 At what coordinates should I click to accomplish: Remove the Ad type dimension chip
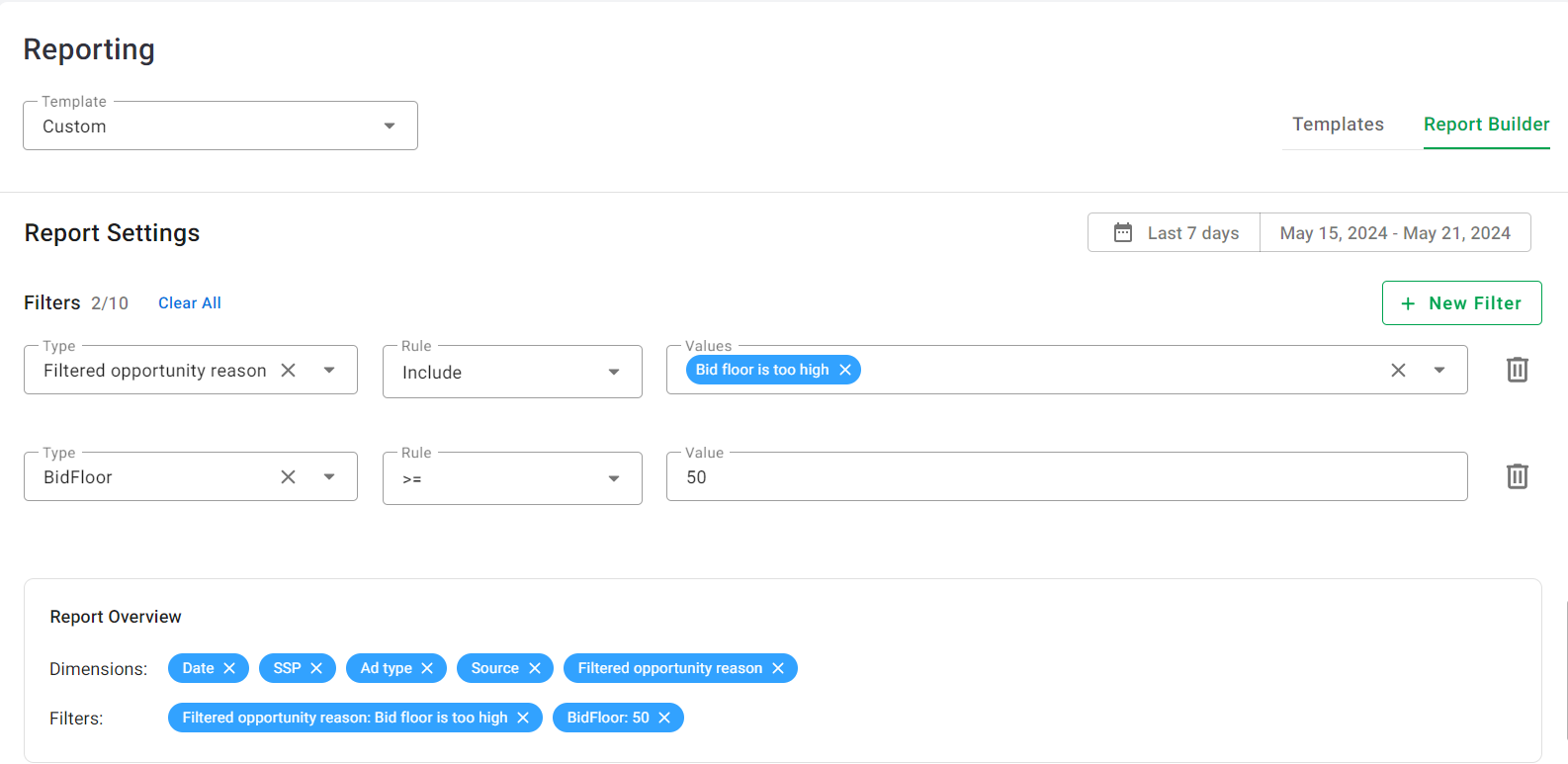click(x=427, y=668)
